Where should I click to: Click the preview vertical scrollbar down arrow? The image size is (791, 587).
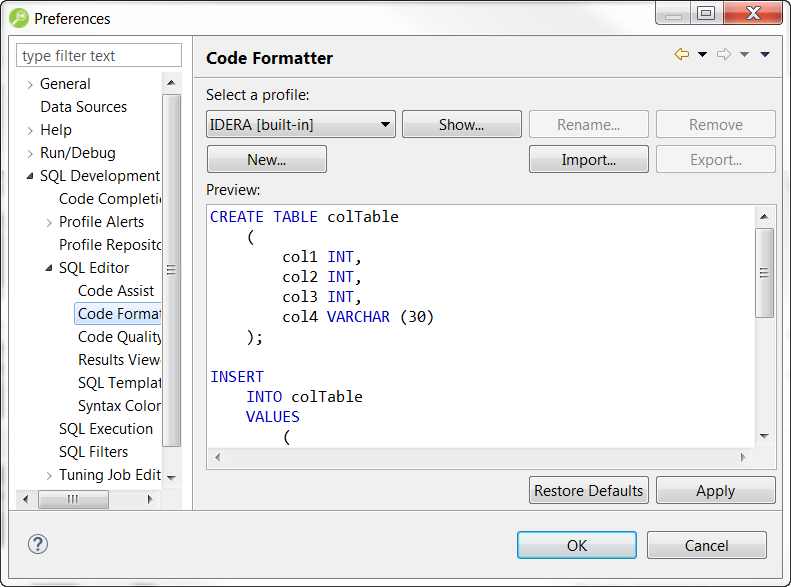(x=764, y=436)
